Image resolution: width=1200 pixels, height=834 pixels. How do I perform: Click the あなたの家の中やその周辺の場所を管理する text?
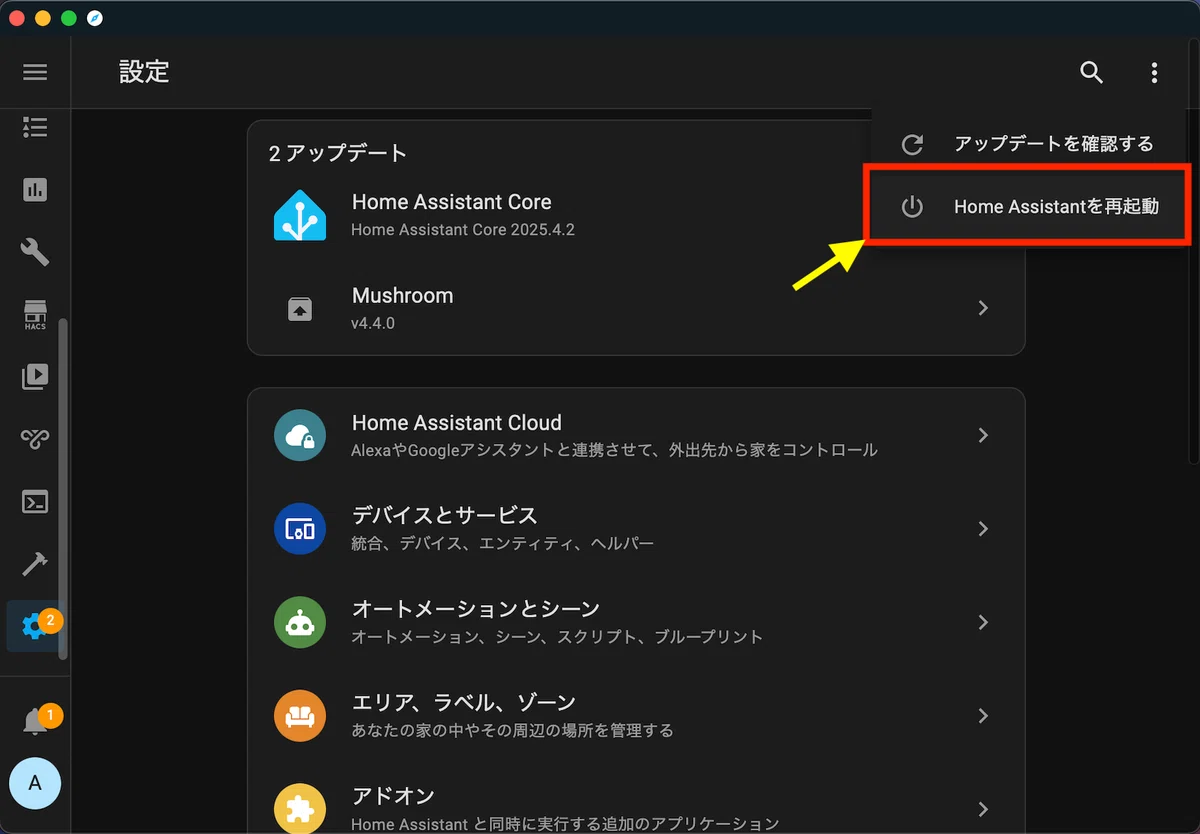click(x=512, y=730)
